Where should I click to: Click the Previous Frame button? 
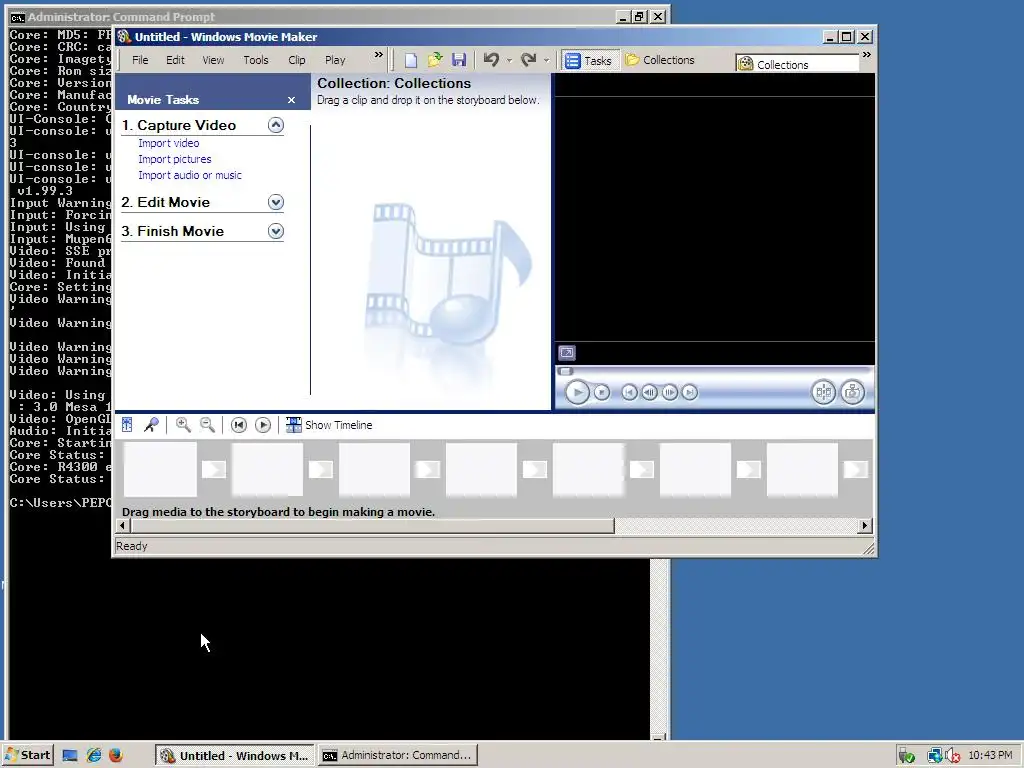click(x=649, y=392)
